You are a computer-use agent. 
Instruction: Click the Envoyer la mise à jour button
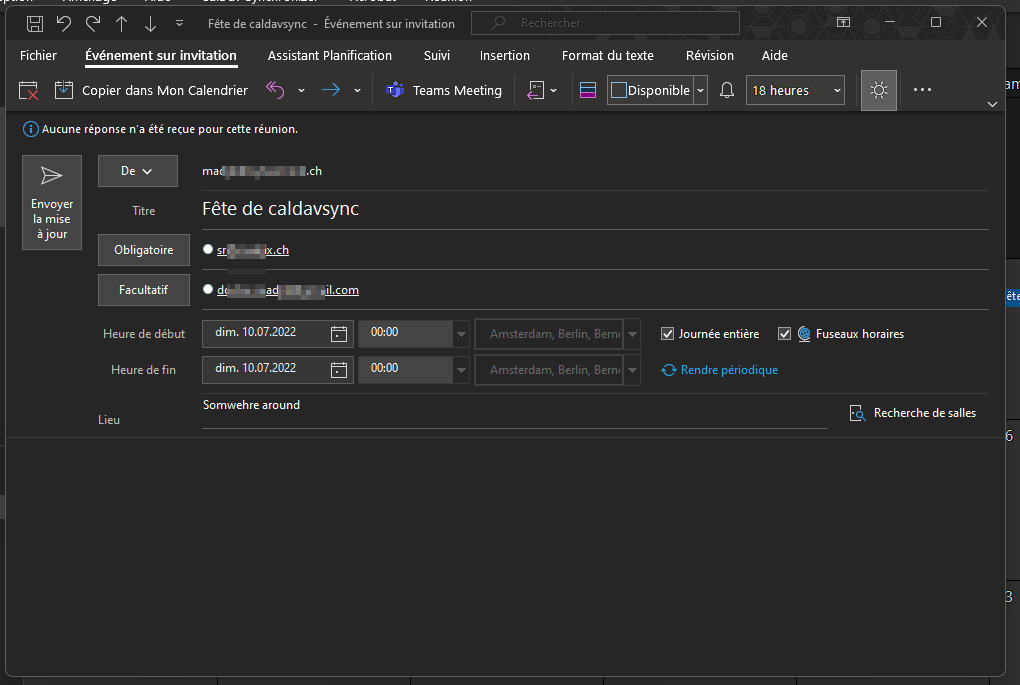51,203
